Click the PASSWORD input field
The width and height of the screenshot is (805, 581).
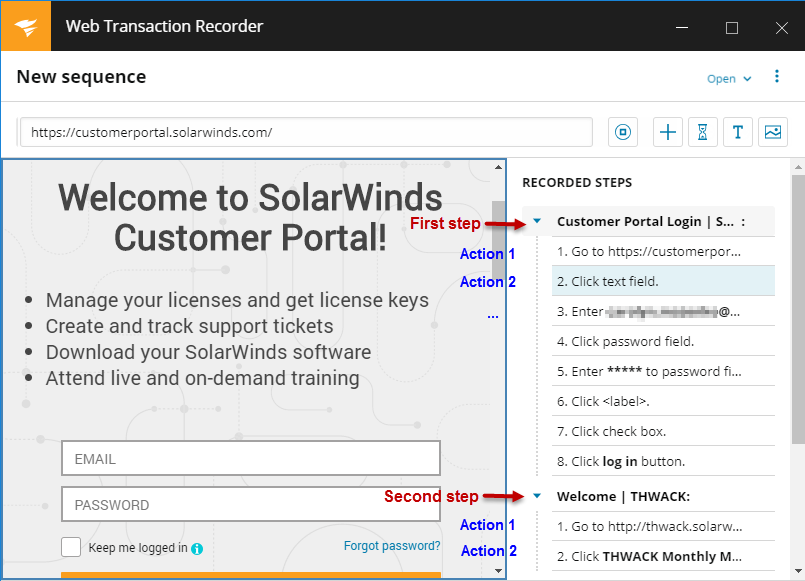[x=251, y=504]
